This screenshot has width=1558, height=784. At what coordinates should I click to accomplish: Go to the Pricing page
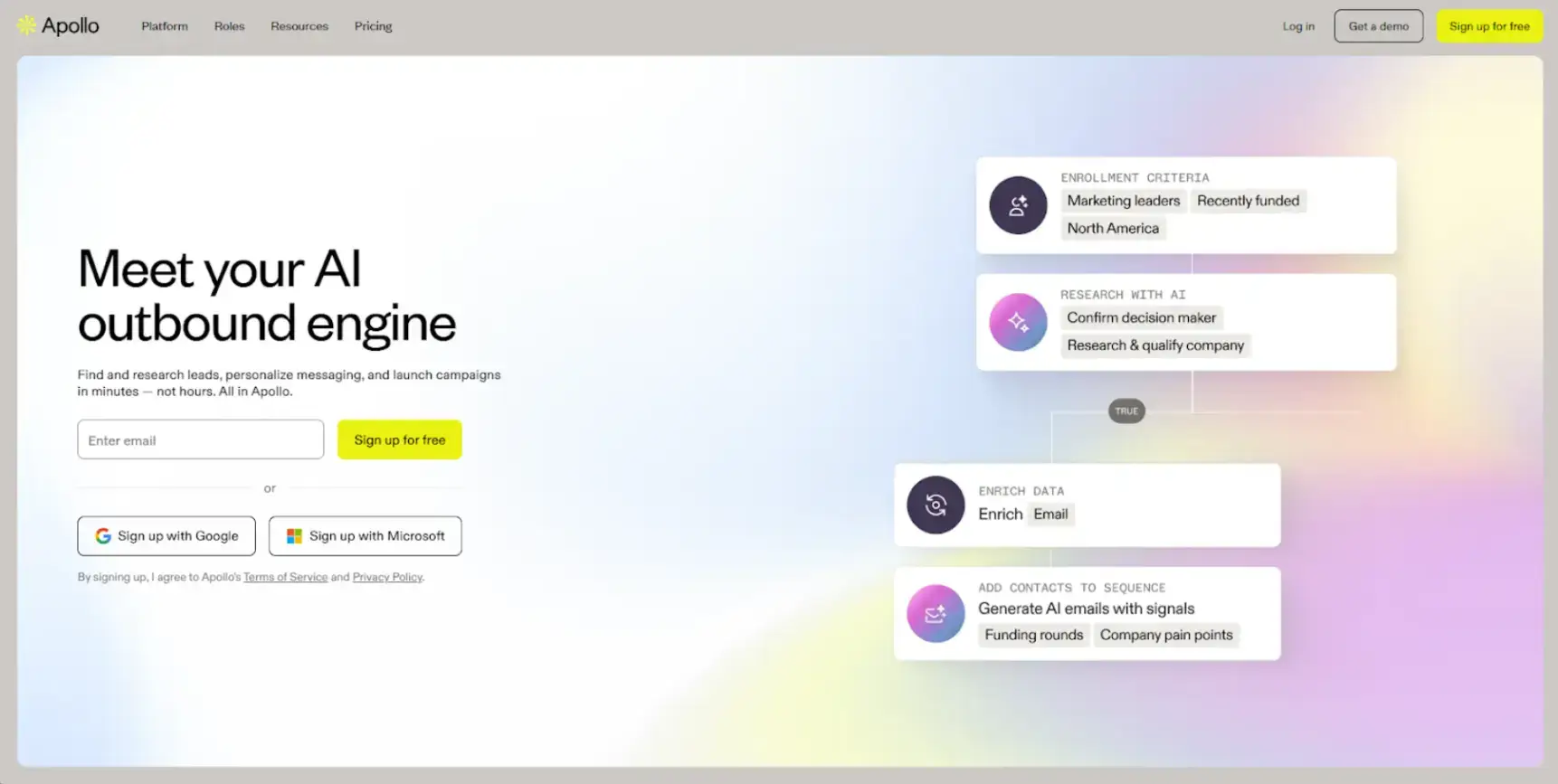[x=373, y=26]
